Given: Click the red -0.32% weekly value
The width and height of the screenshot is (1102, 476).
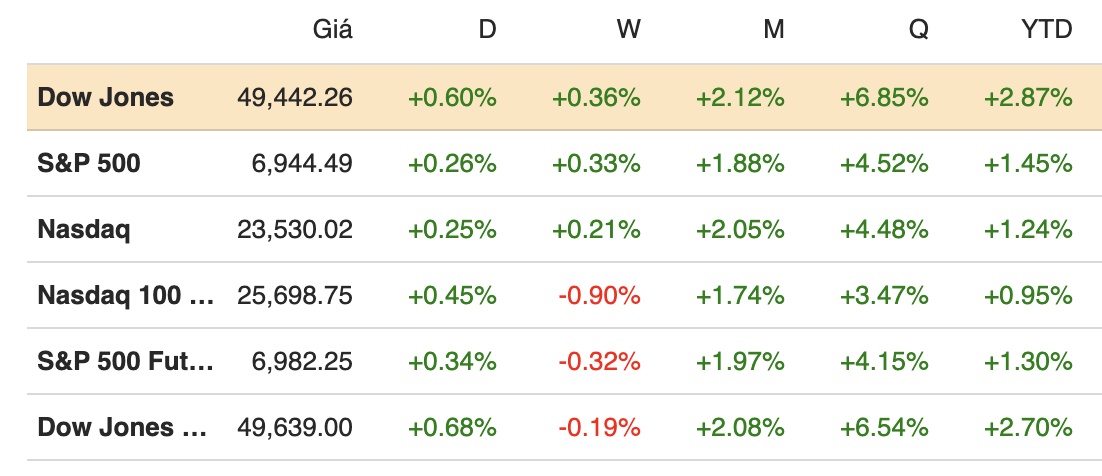Looking at the screenshot, I should point(599,361).
